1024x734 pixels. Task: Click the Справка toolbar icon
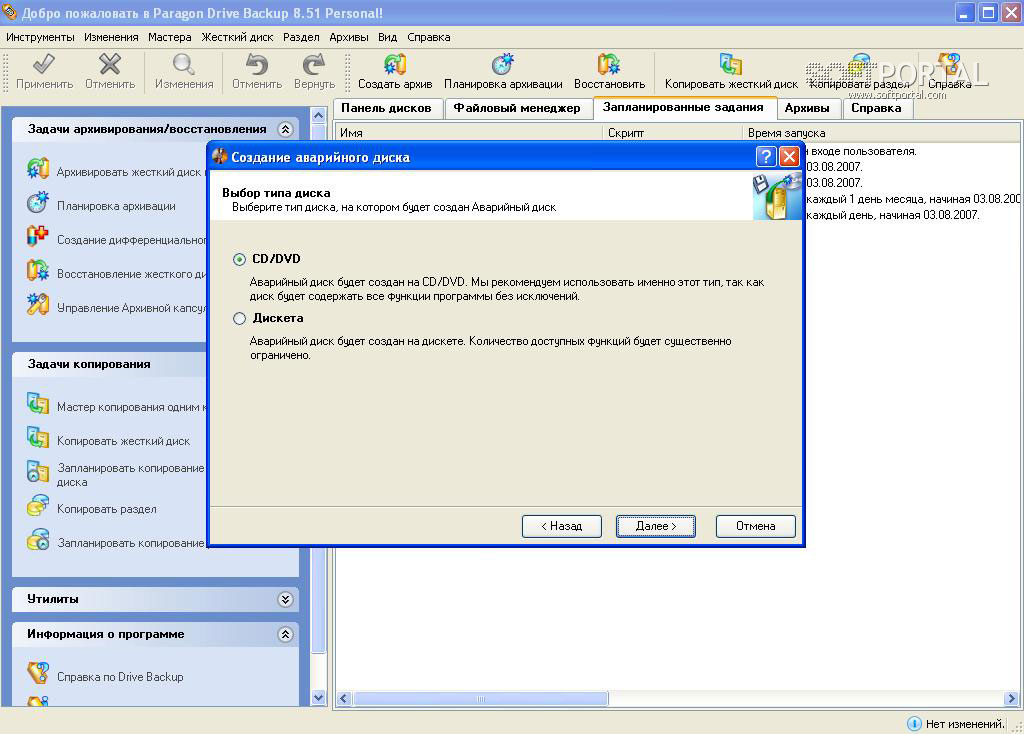pos(950,64)
